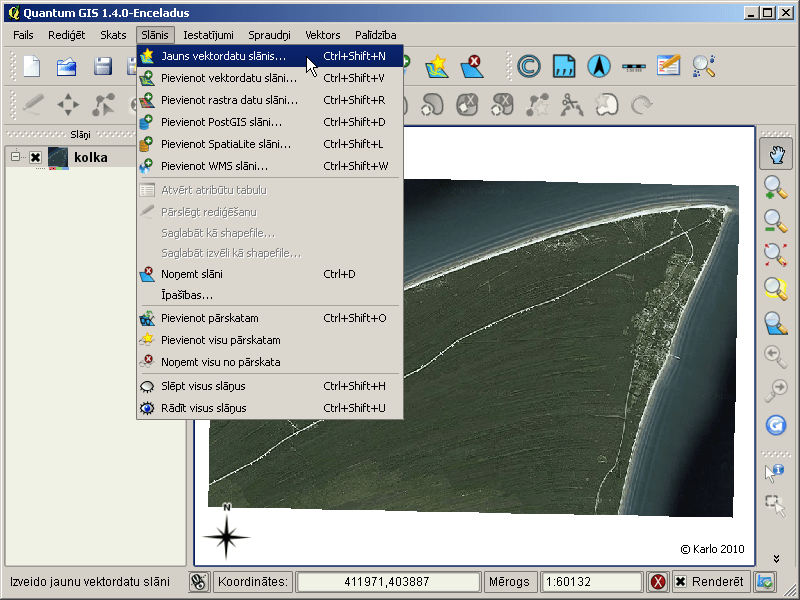Click the running figure editing toolbar icon
The width and height of the screenshot is (800, 600).
coord(571,105)
